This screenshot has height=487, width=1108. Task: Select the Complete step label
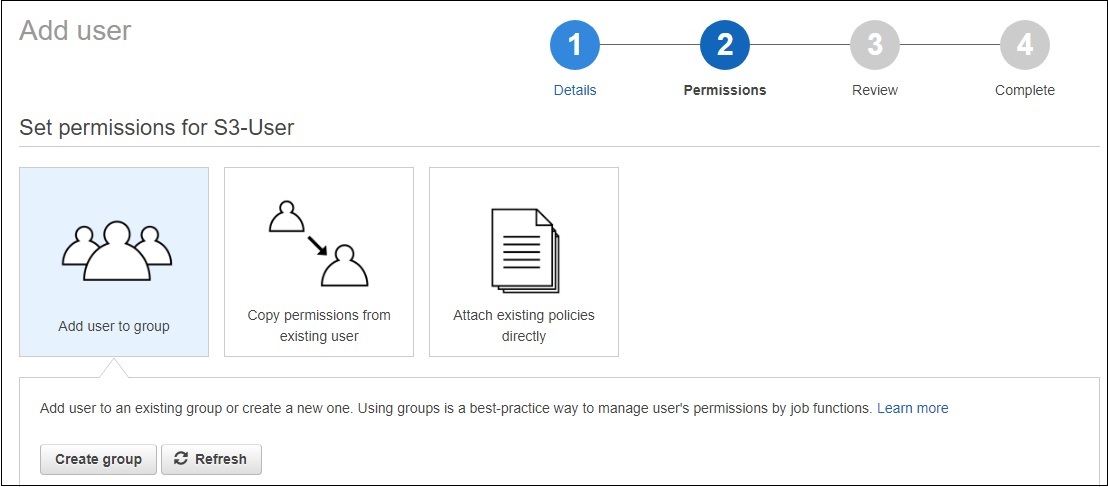1025,90
